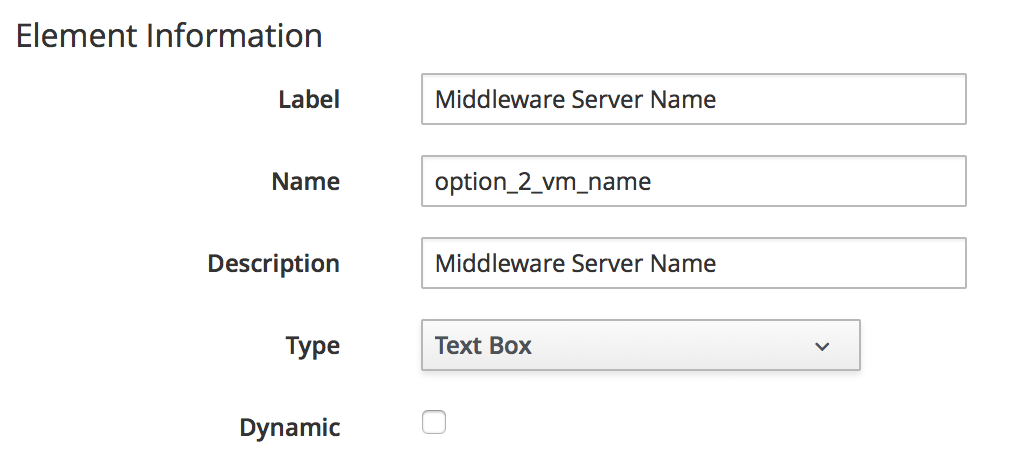Click the 'Element Information' heading
This screenshot has height=470, width=1011.
(x=169, y=36)
